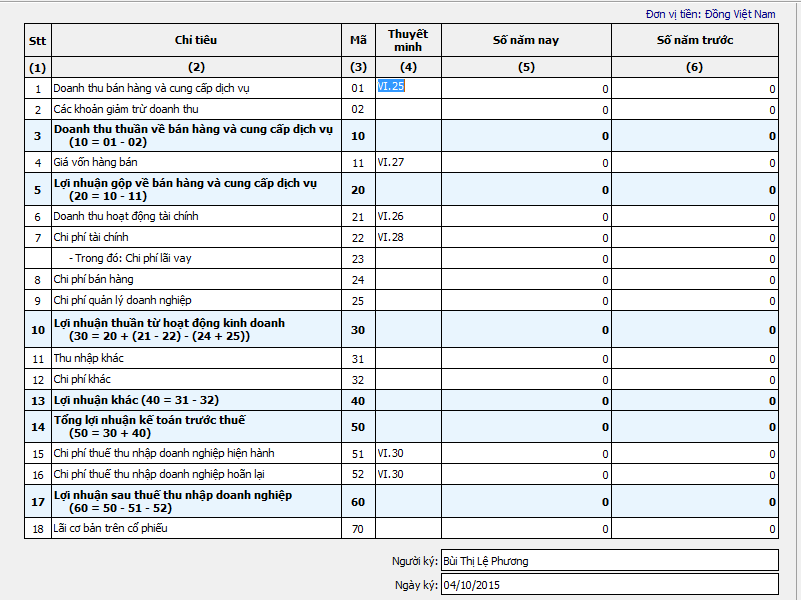Select current-year value for thuế TNDN hoãn lại

(x=527, y=474)
